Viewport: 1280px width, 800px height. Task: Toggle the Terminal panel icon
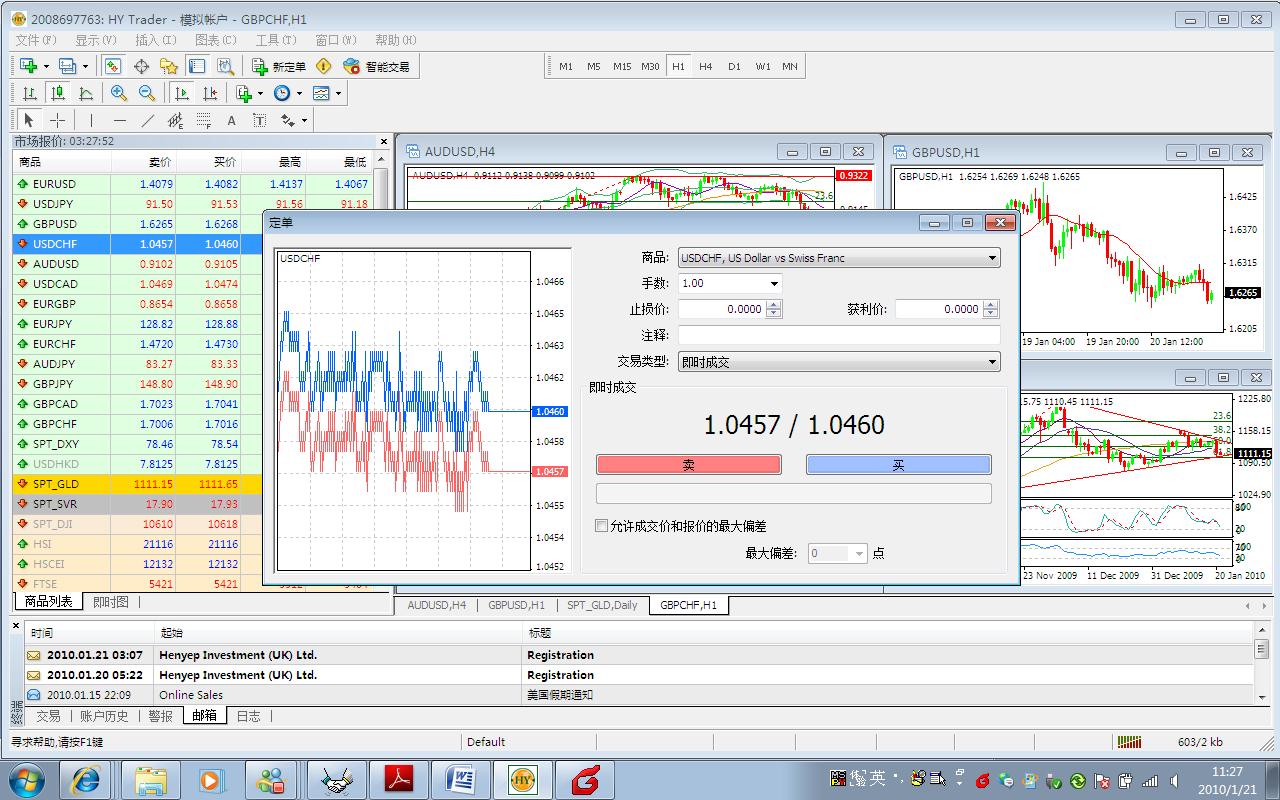tap(197, 66)
